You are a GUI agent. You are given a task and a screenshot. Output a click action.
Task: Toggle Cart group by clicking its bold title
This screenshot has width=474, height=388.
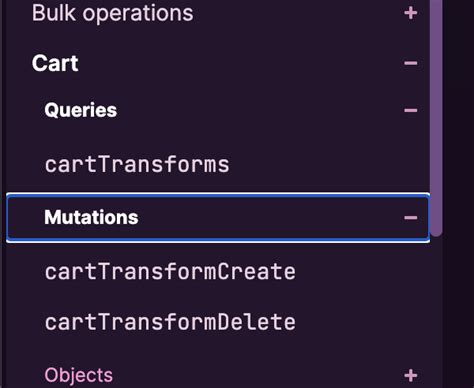click(55, 63)
